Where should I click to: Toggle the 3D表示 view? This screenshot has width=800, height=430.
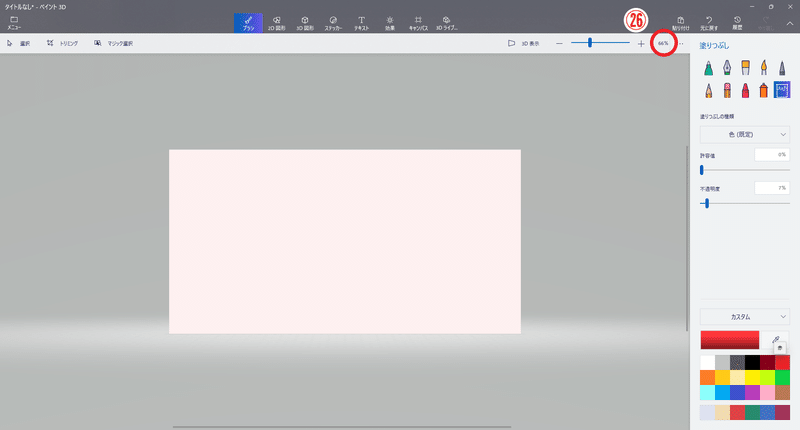point(523,43)
